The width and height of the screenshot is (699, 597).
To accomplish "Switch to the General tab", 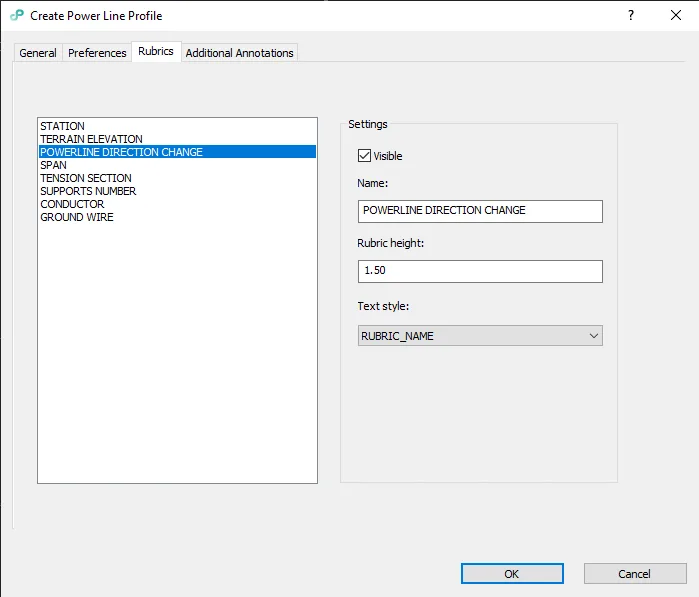I will pos(38,53).
